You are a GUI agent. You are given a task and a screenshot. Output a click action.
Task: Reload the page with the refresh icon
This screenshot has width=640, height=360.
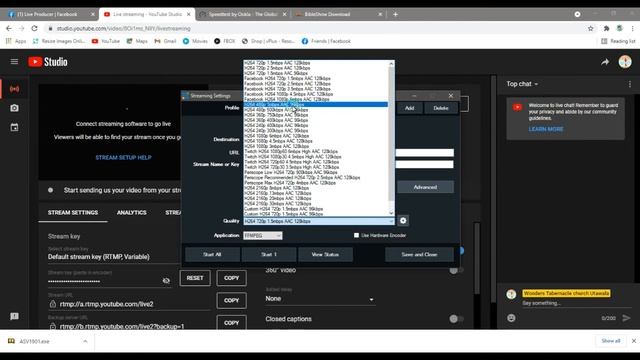click(34, 29)
